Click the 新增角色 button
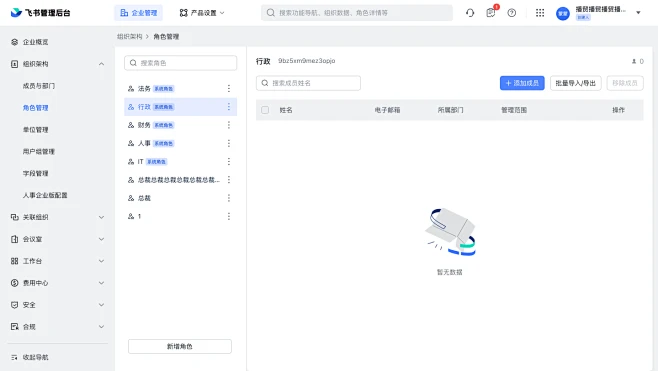Screen dimensions: 658x371 tap(180, 346)
